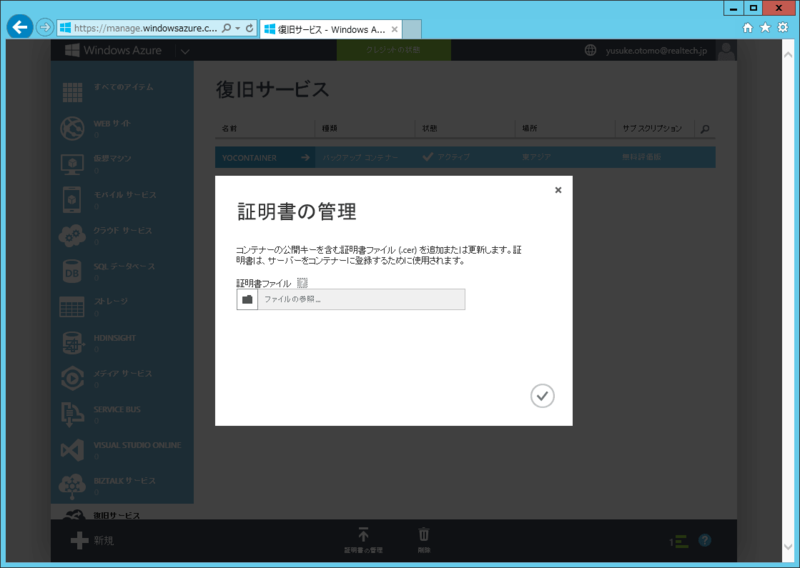Click the 削除 trash button

click(x=424, y=540)
